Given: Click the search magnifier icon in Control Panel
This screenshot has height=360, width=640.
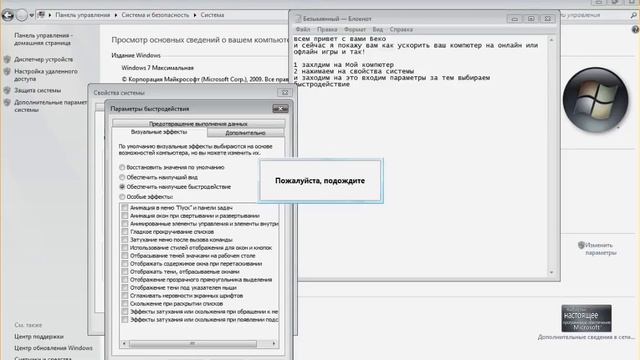Looking at the screenshot, I should (x=633, y=15).
